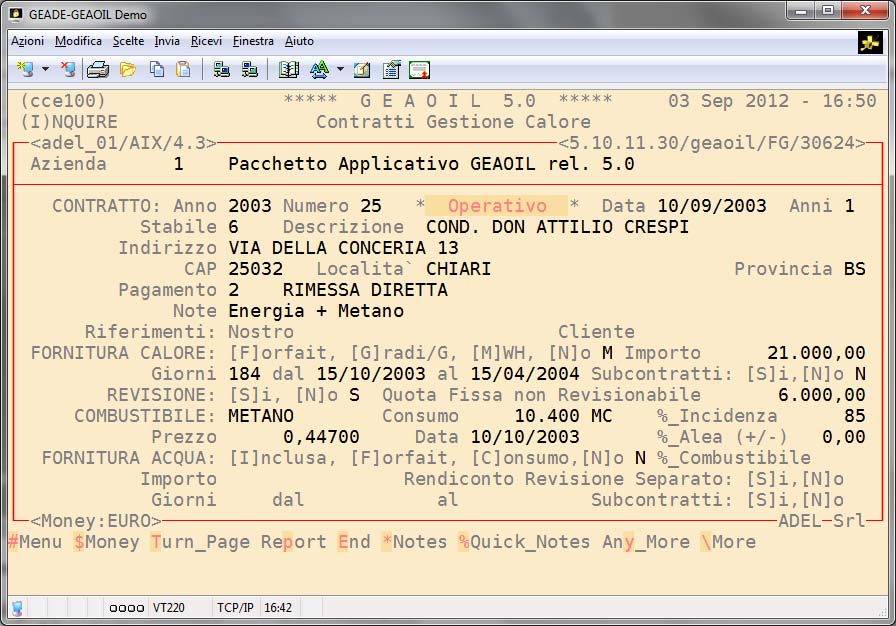Click the disconnect session icon
Image resolution: width=896 pixels, height=626 pixels.
coord(68,70)
